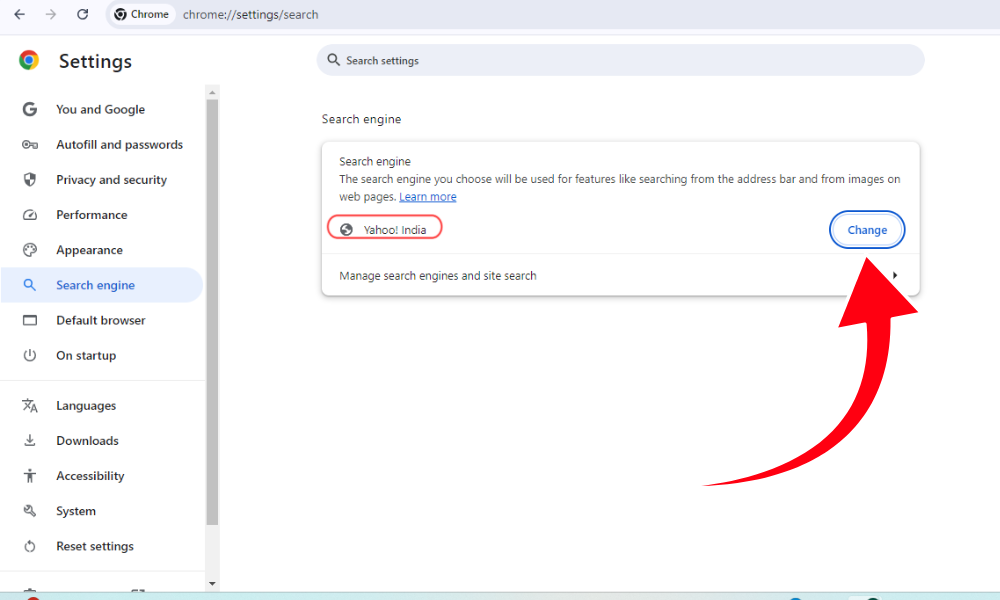Image resolution: width=1000 pixels, height=600 pixels.
Task: Open Default browser settings
Action: coord(102,320)
